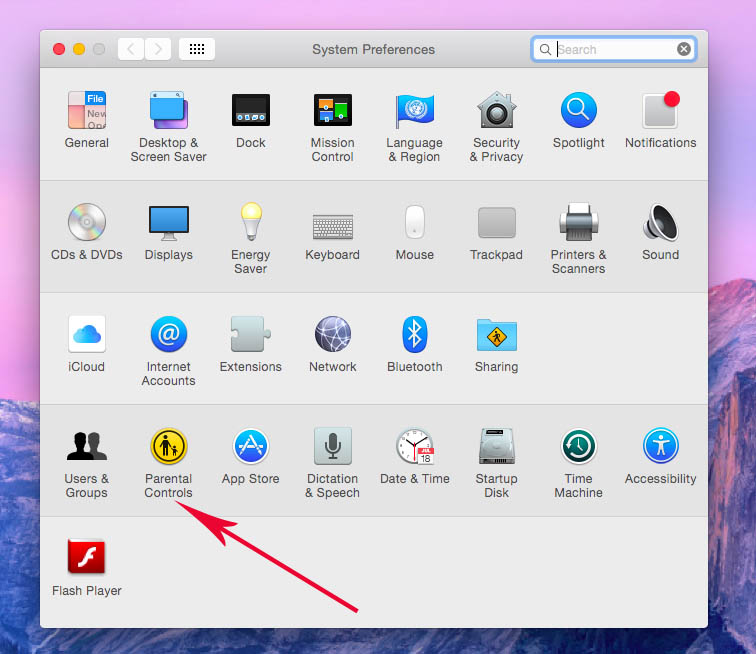
Task: Clear the search field with X button
Action: pyautogui.click(x=684, y=49)
